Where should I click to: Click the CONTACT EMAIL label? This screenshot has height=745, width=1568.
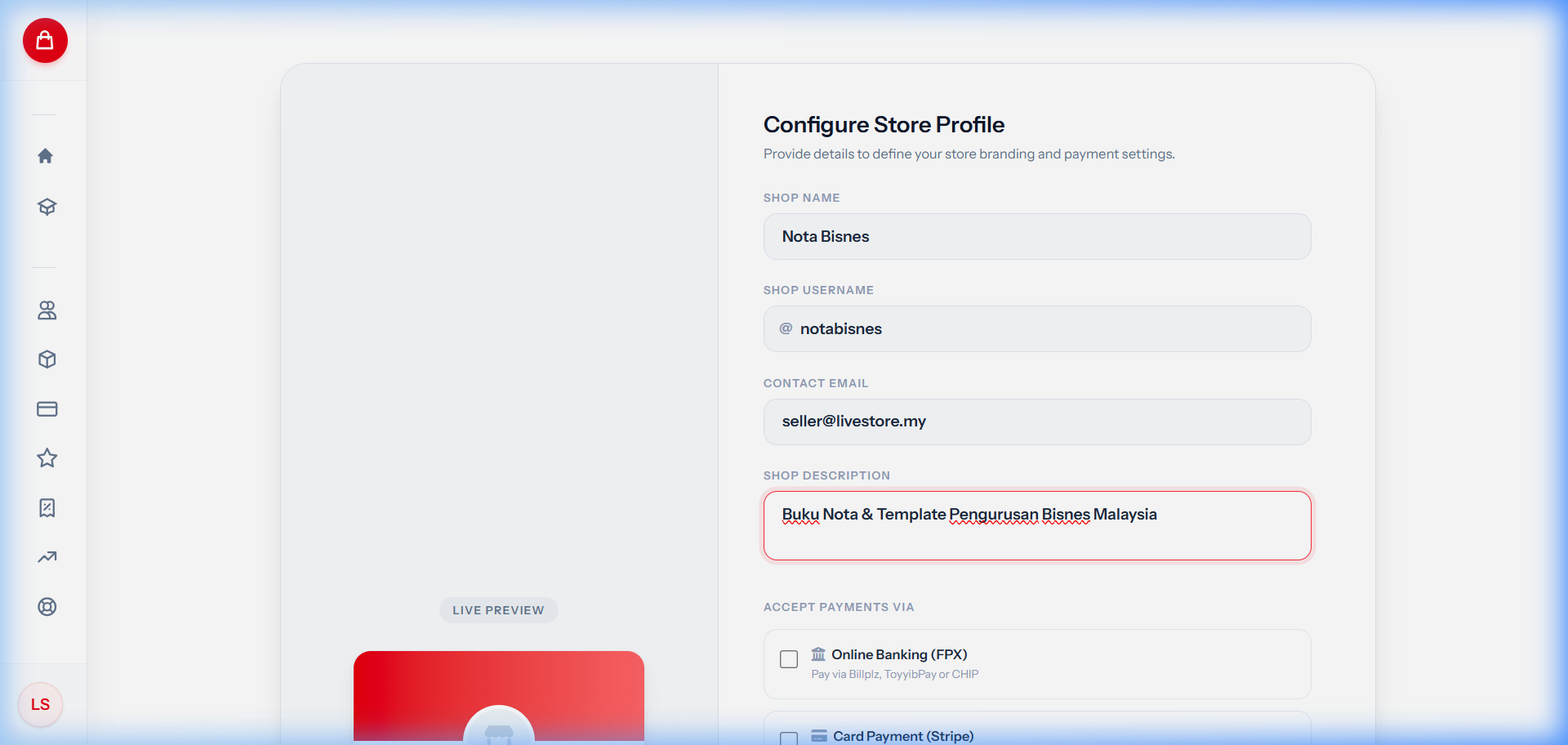tap(816, 383)
